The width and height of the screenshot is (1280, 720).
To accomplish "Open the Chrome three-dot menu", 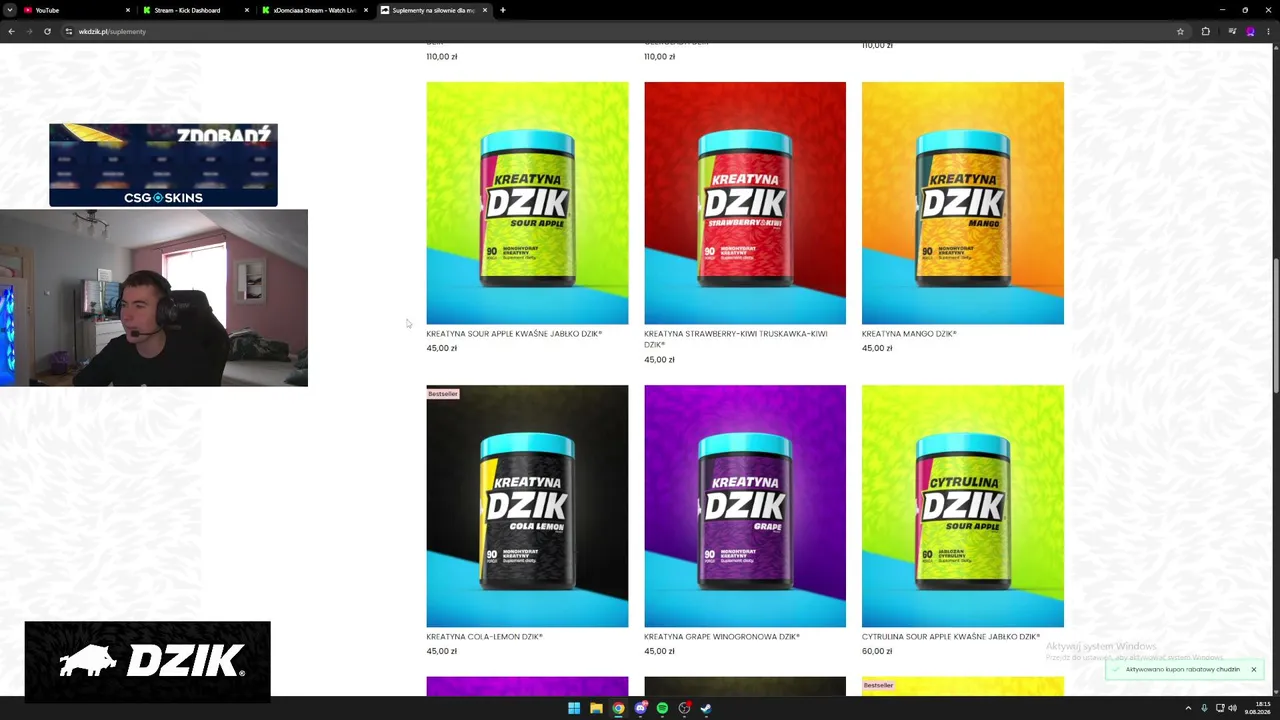I will 1268,31.
